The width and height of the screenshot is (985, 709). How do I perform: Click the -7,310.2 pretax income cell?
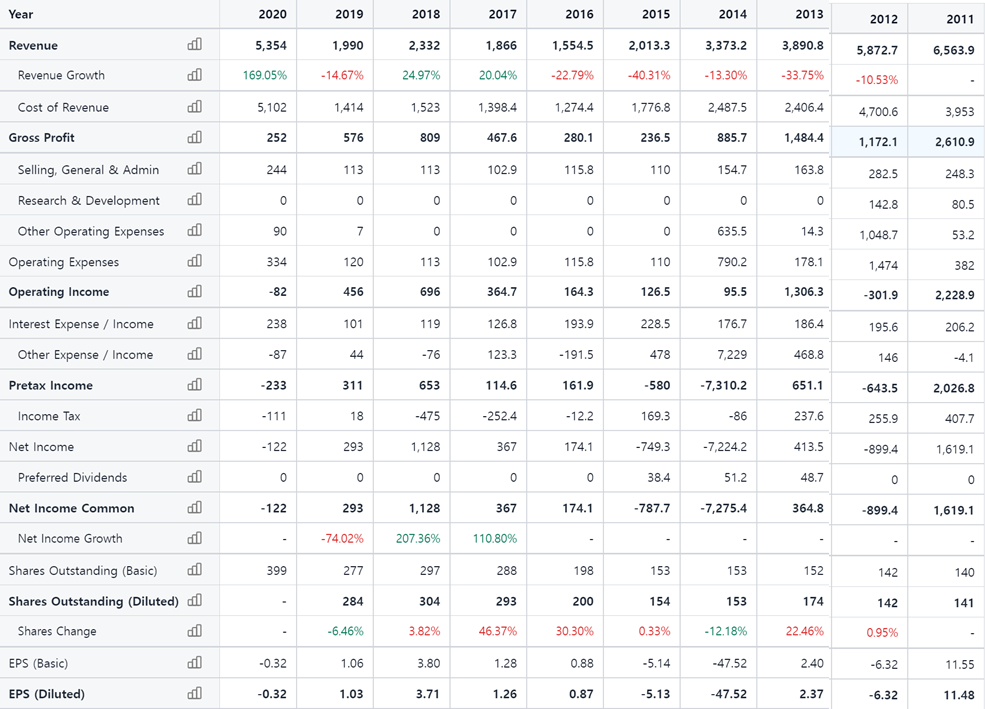tap(724, 385)
